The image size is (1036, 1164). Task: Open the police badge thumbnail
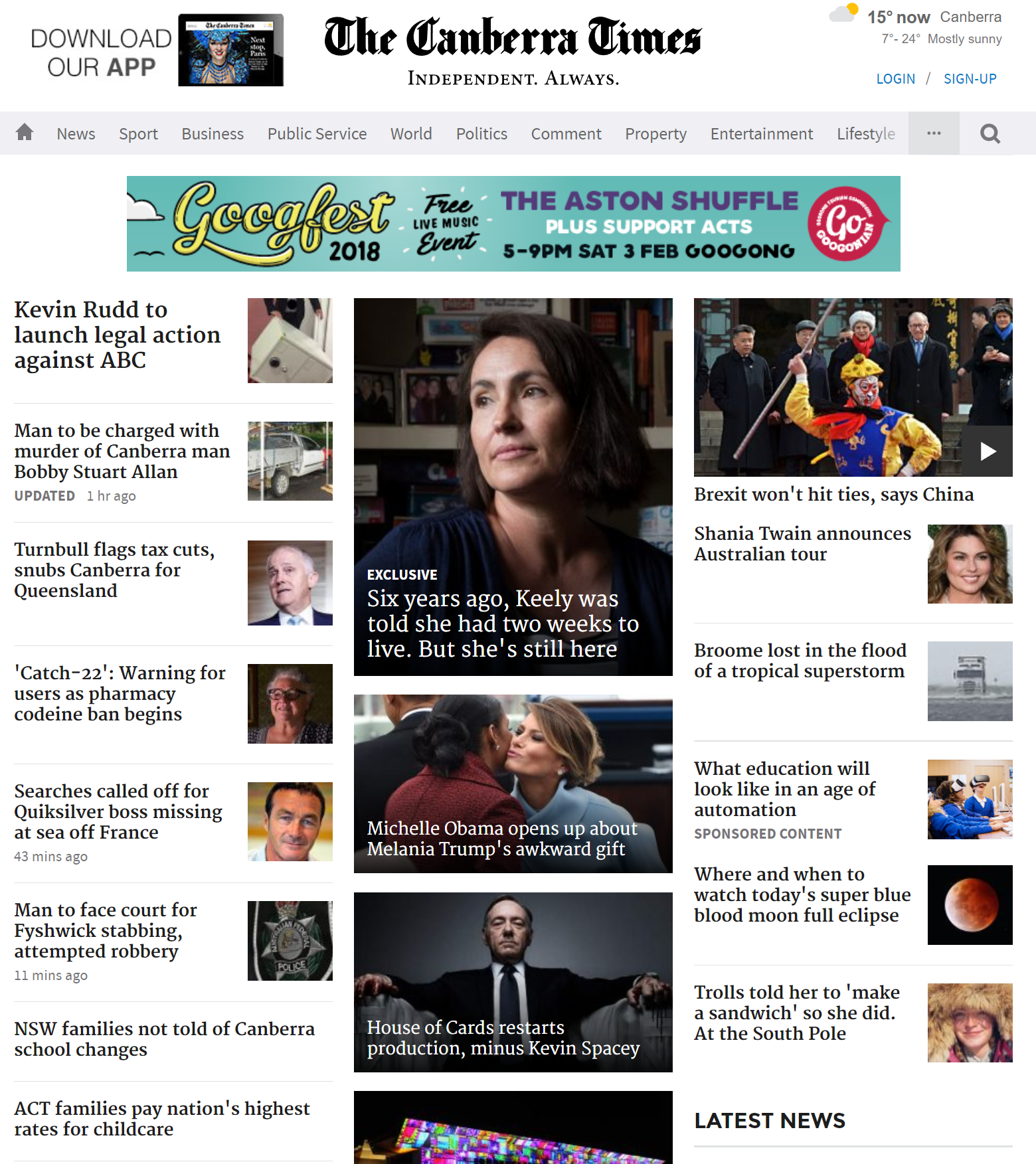(x=290, y=941)
